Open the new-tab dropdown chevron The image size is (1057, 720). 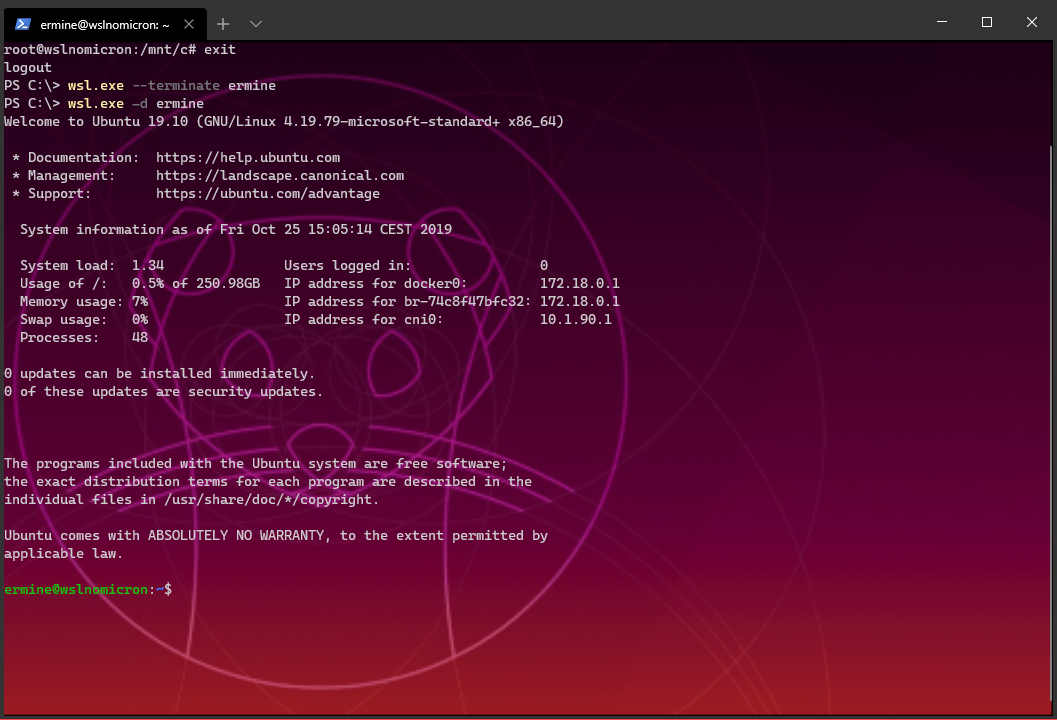[x=255, y=23]
